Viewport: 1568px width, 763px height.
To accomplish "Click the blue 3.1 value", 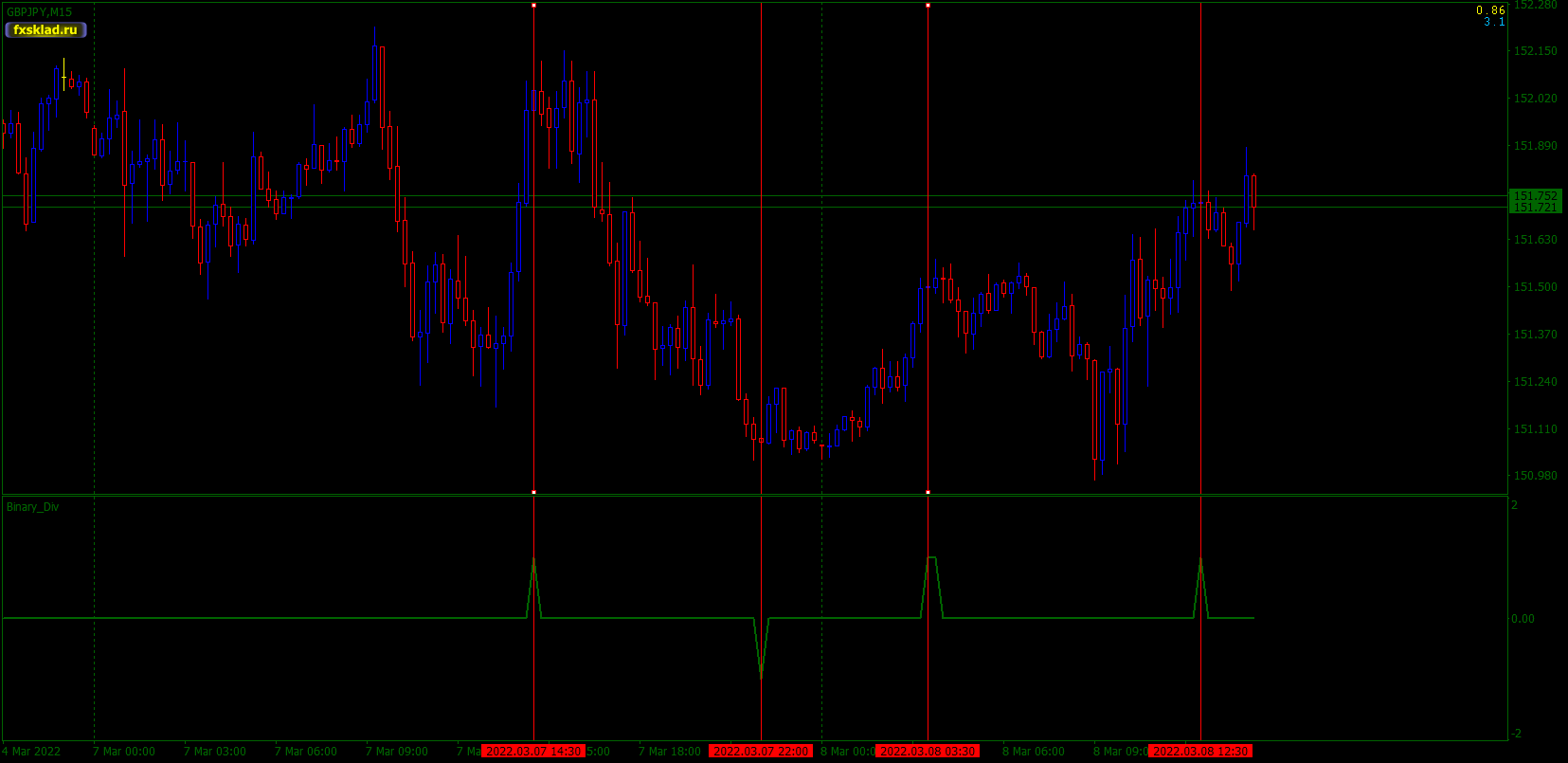I will tap(1494, 22).
